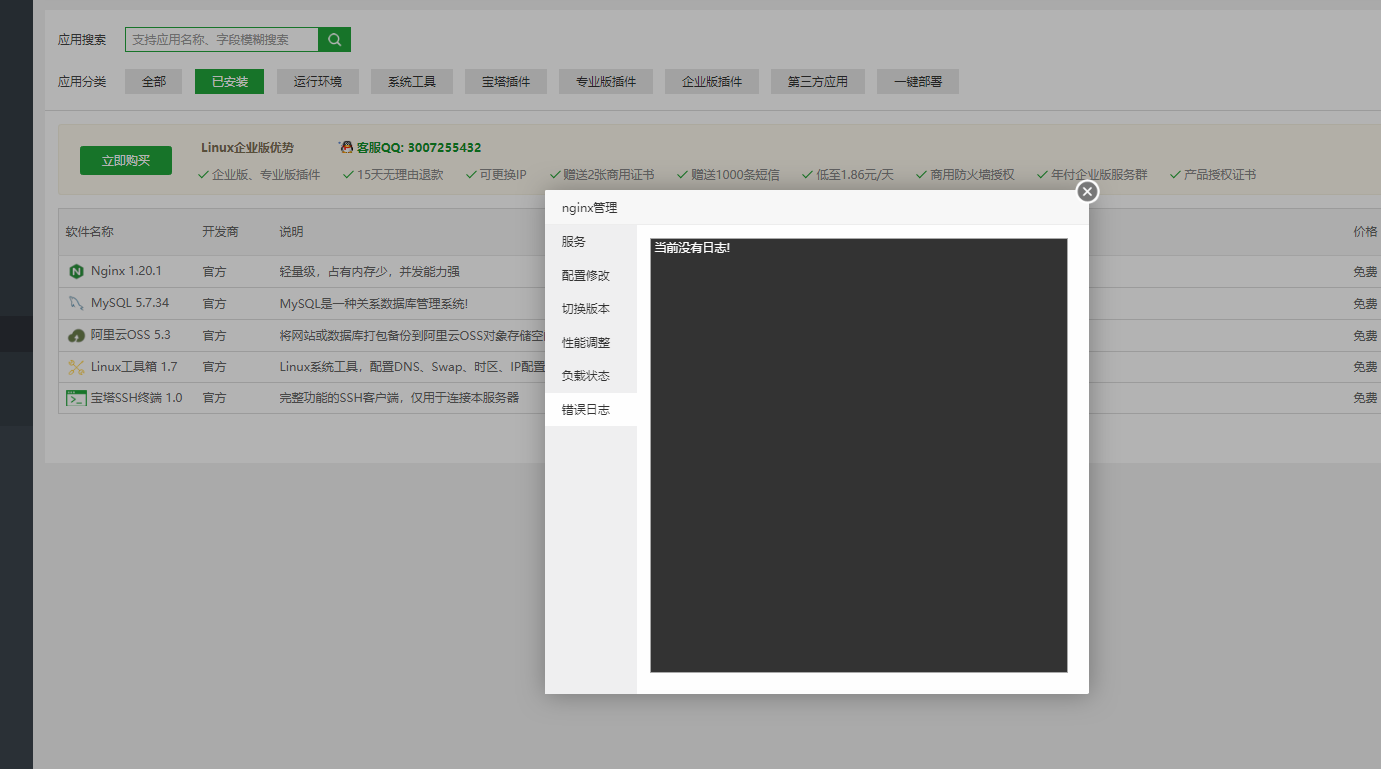Screen dimensions: 1381x769
Task: Click the nginx管理 dialog title
Action: tap(590, 208)
